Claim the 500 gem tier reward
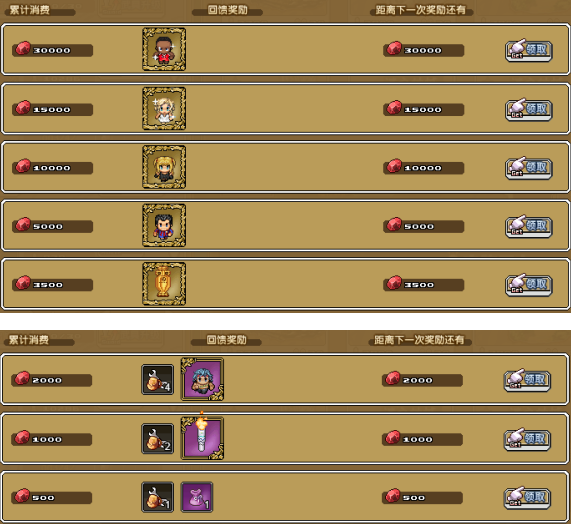571x524 pixels. tap(527, 498)
